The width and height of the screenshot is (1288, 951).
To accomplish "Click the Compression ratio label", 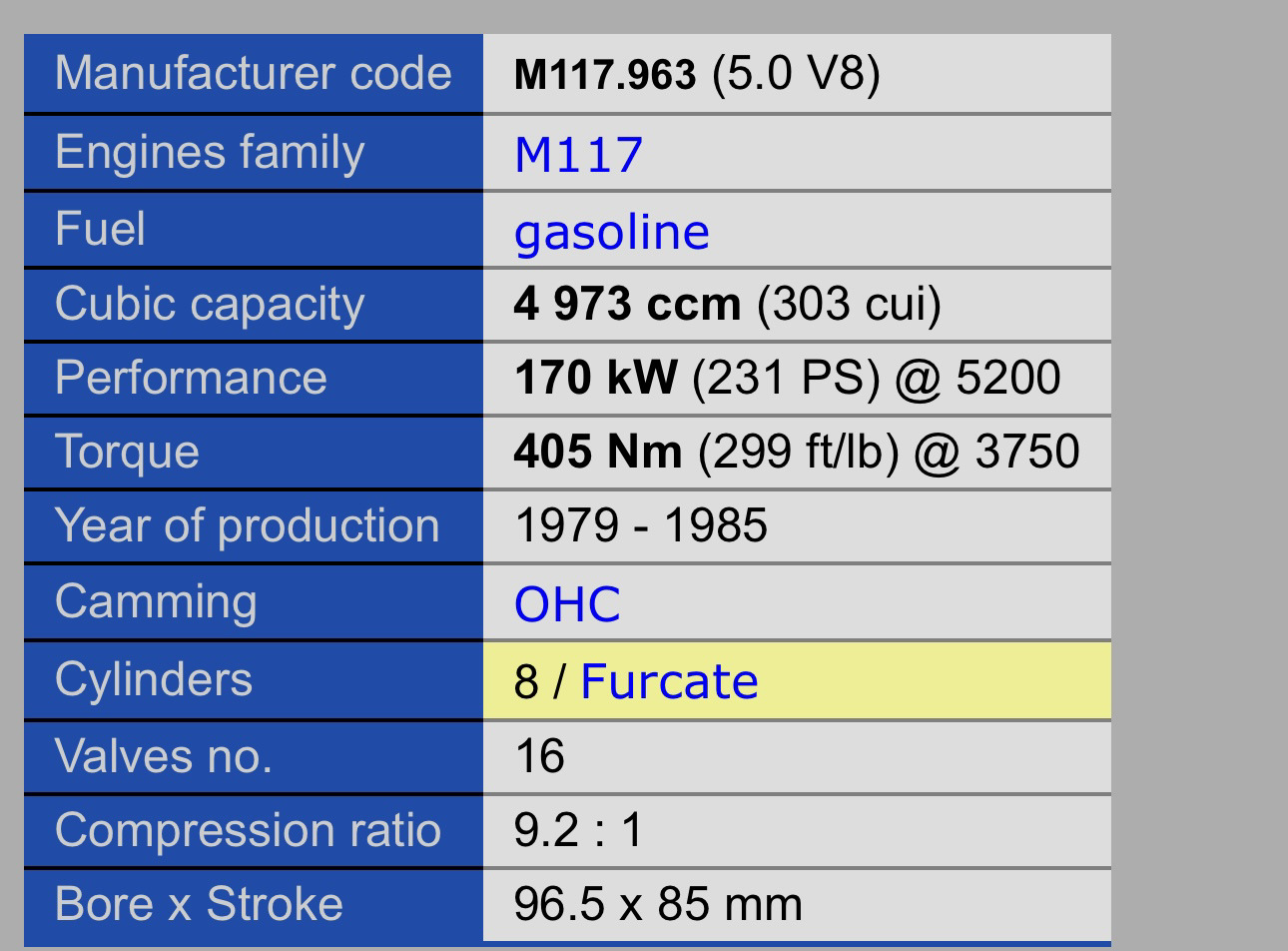I will coord(248,831).
